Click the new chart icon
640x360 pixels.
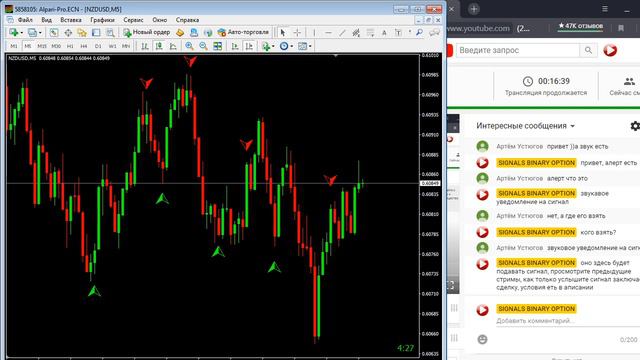[x=13, y=32]
